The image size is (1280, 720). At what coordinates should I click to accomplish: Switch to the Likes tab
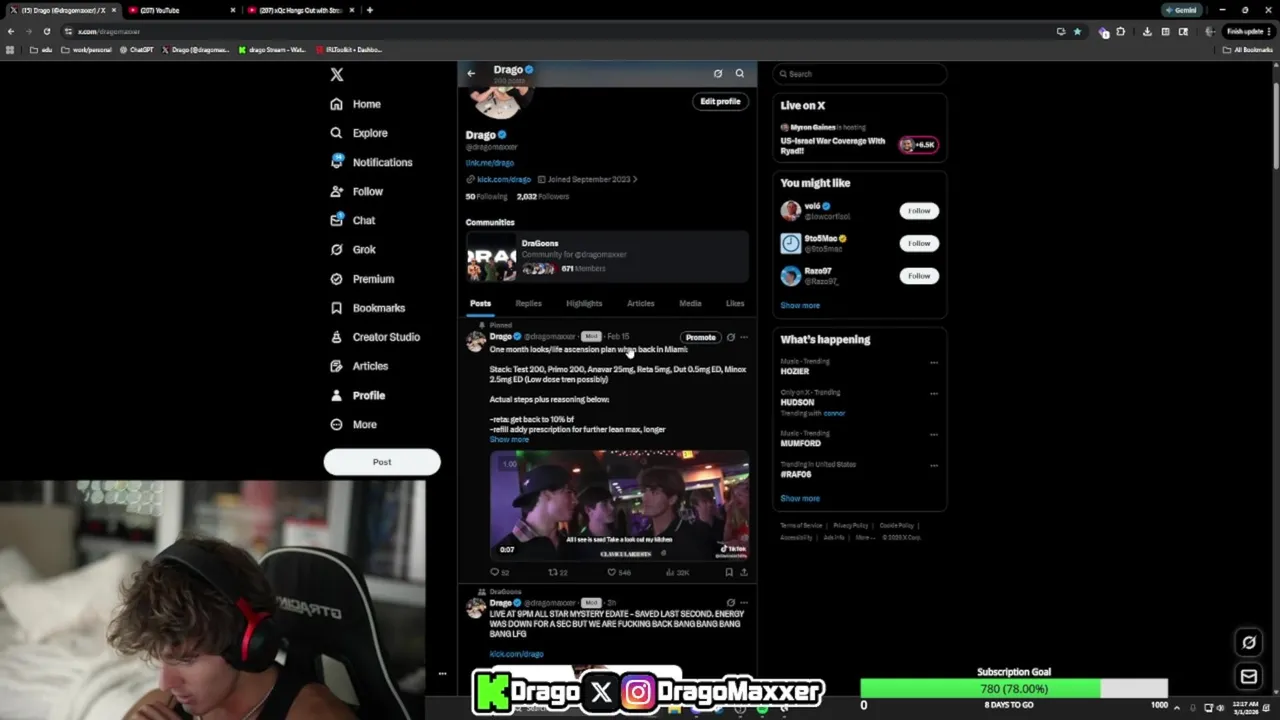tap(735, 303)
